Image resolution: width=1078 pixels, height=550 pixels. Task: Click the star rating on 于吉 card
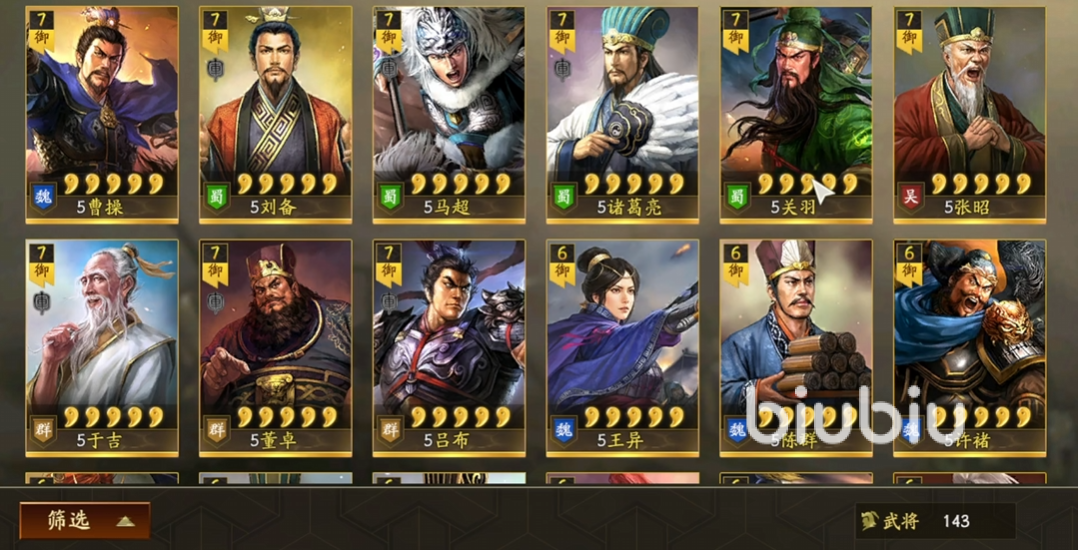click(113, 416)
